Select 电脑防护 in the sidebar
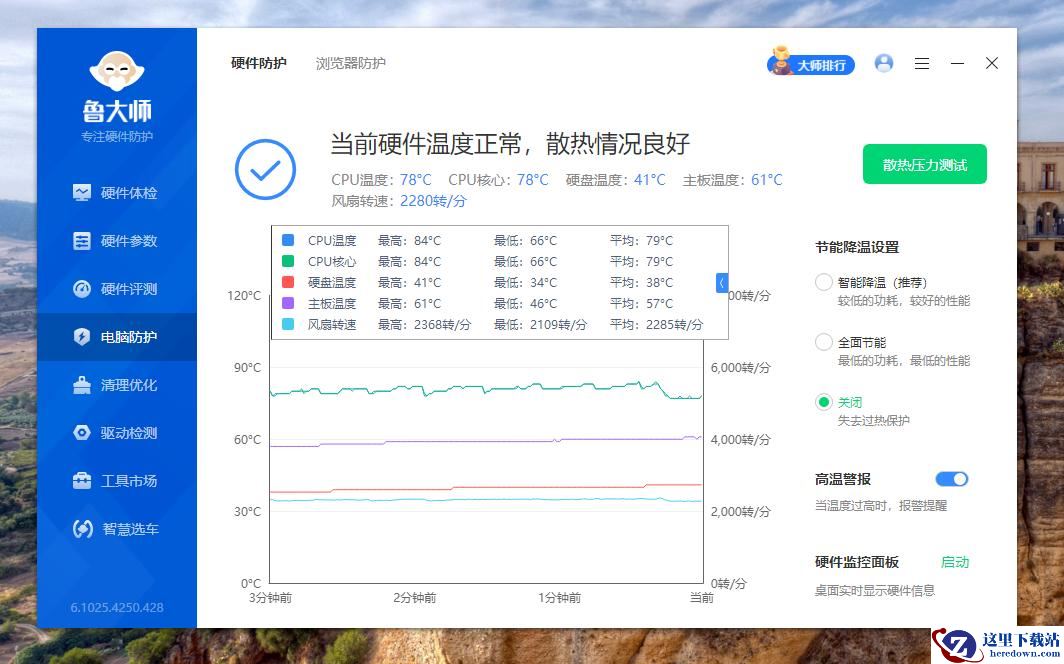The height and width of the screenshot is (664, 1064). 116,337
